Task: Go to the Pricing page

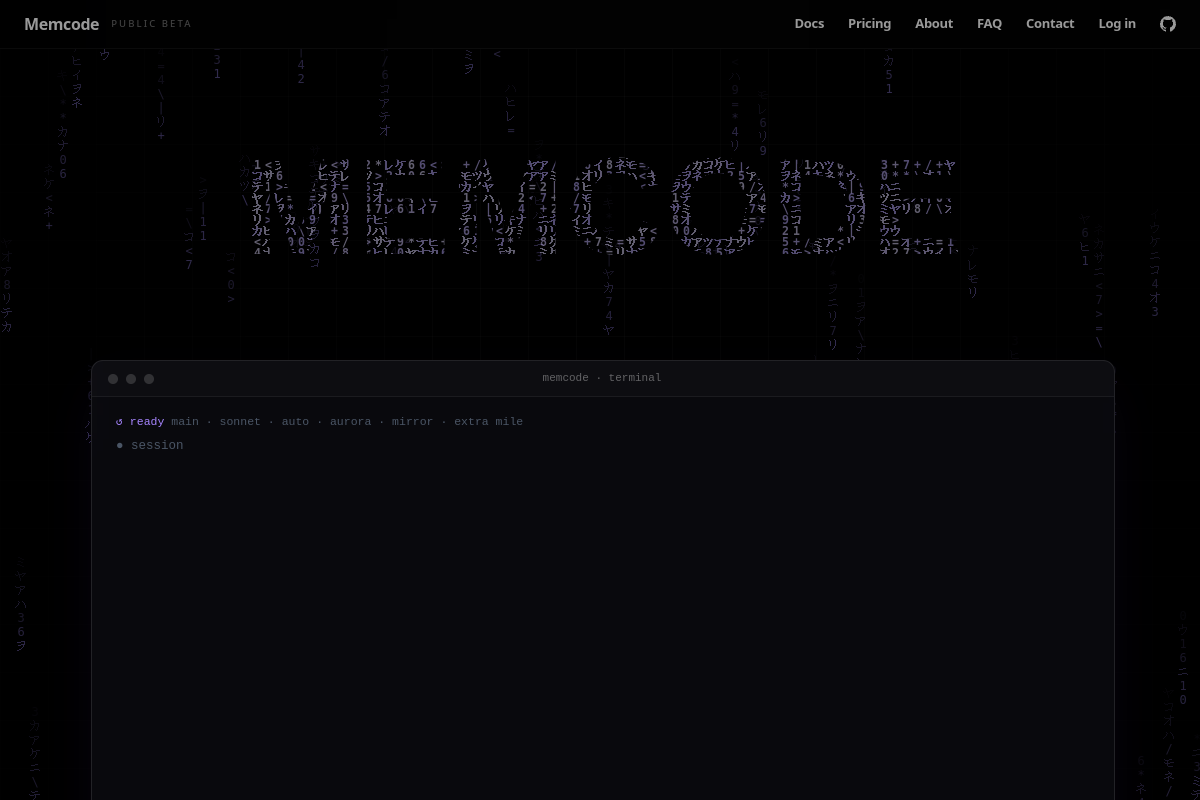Action: [x=869, y=24]
